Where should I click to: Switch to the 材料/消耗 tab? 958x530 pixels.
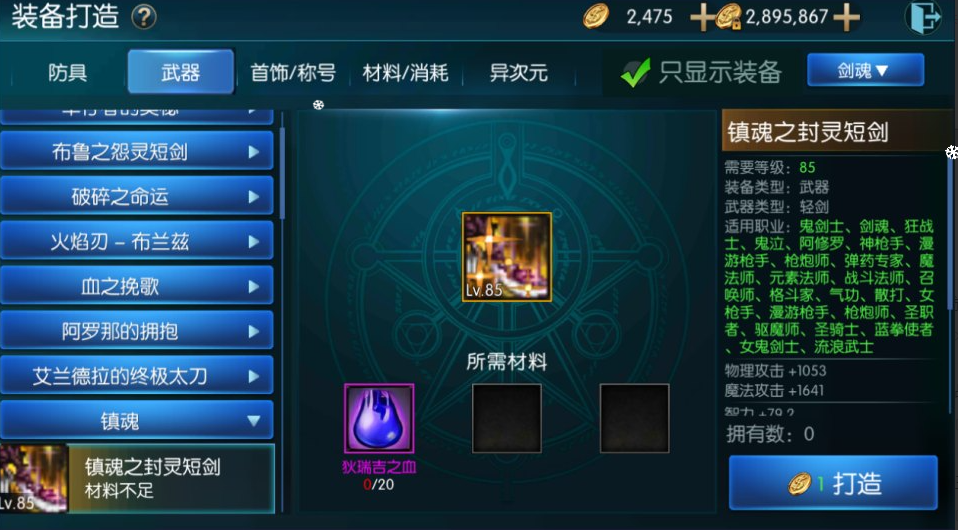pyautogui.click(x=405, y=73)
